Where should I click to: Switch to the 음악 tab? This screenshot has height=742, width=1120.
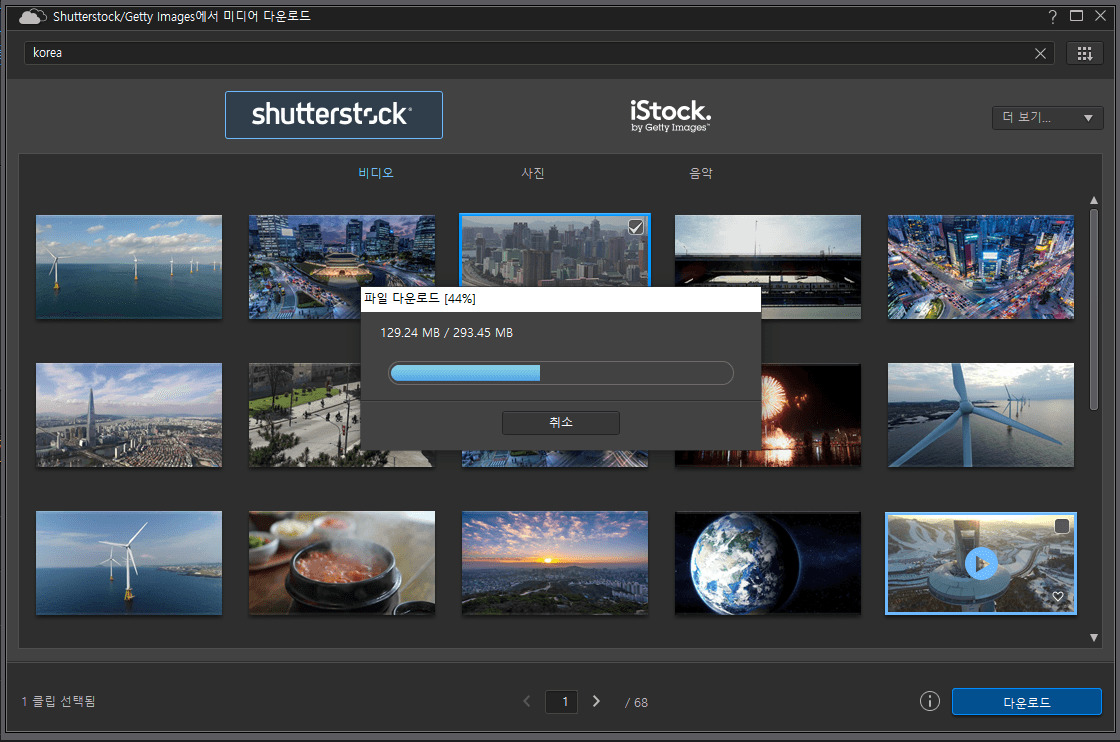tap(701, 173)
